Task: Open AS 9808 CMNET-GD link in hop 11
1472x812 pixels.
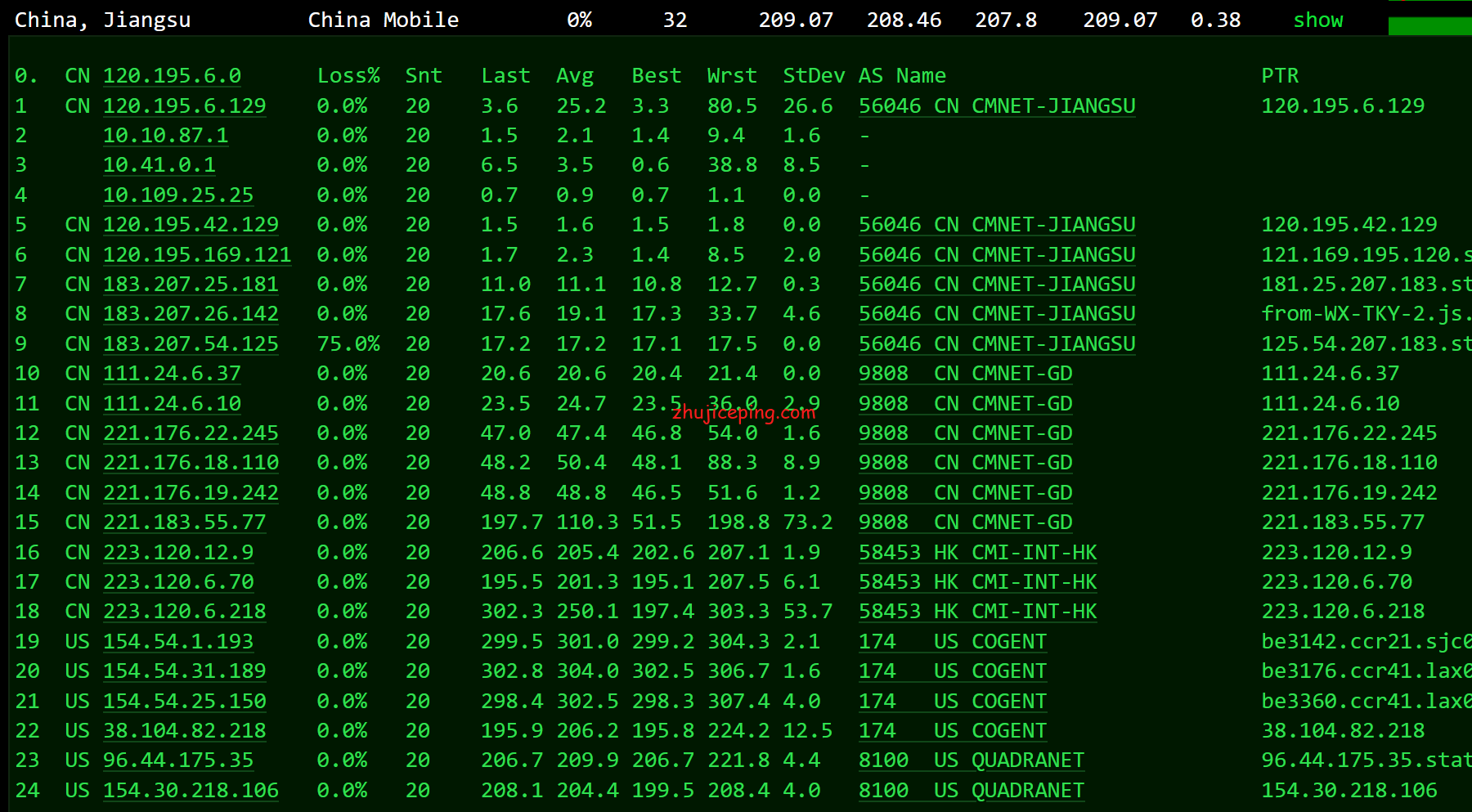Action: click(x=966, y=403)
